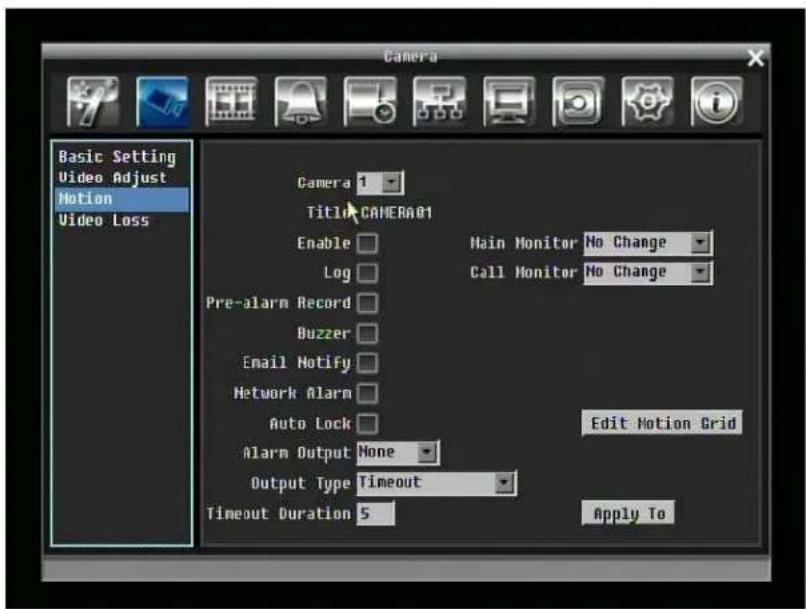
Task: Toggle the Enable checkbox
Action: pyautogui.click(x=368, y=243)
